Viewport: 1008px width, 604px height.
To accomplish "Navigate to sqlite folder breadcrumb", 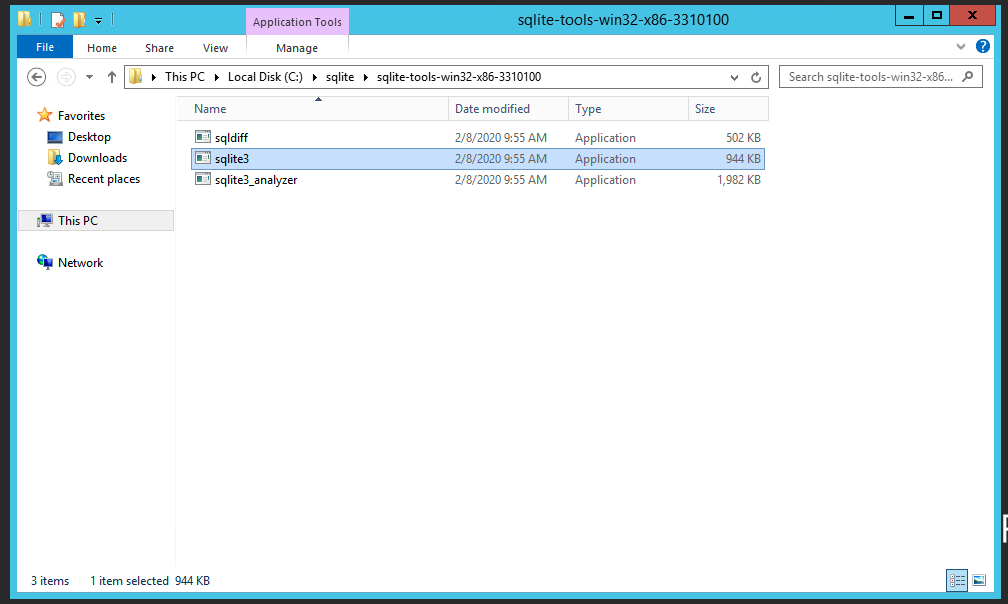I will click(x=340, y=77).
